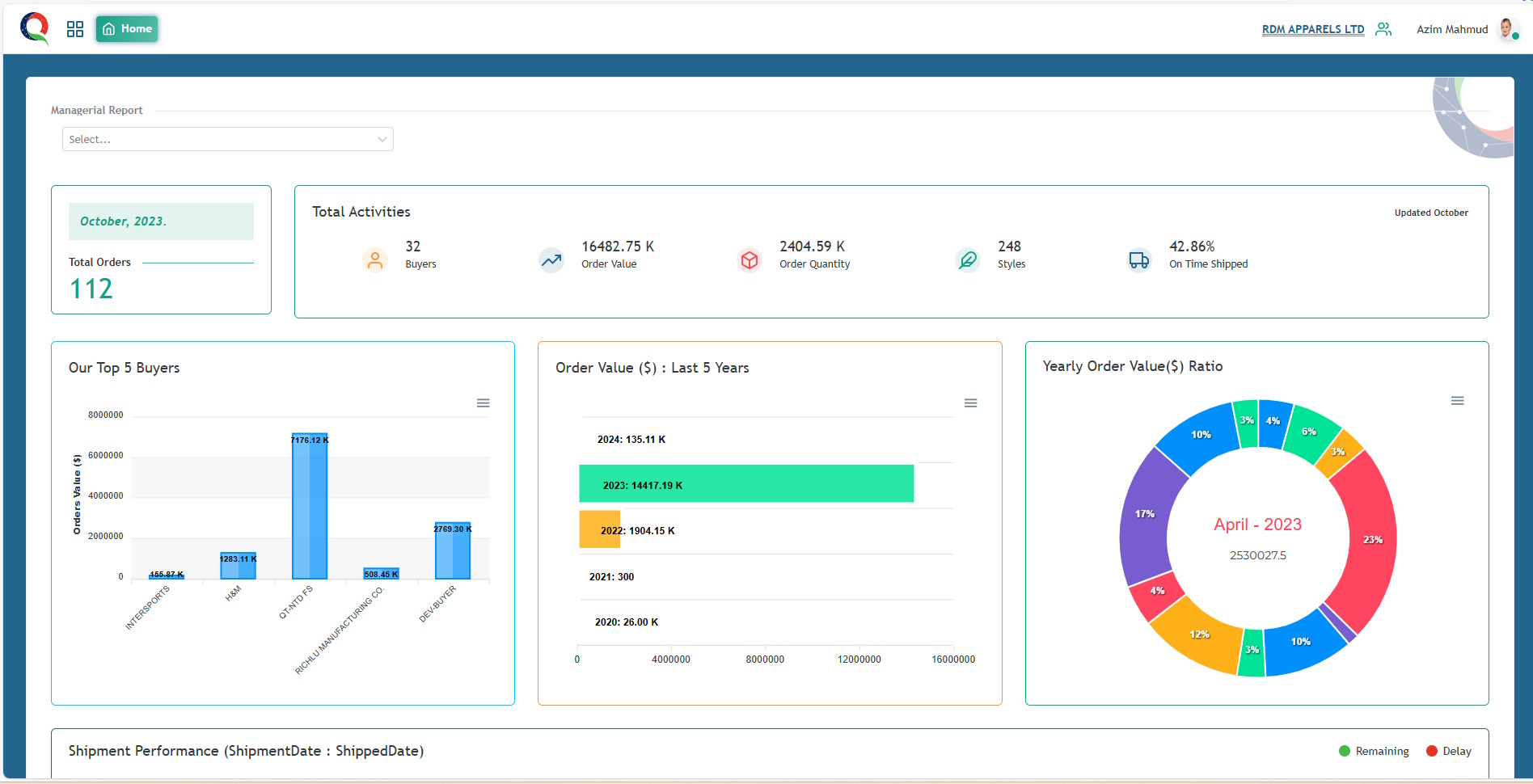1533x784 pixels.
Task: Click the On Time Shipped truck icon
Action: (x=1138, y=260)
